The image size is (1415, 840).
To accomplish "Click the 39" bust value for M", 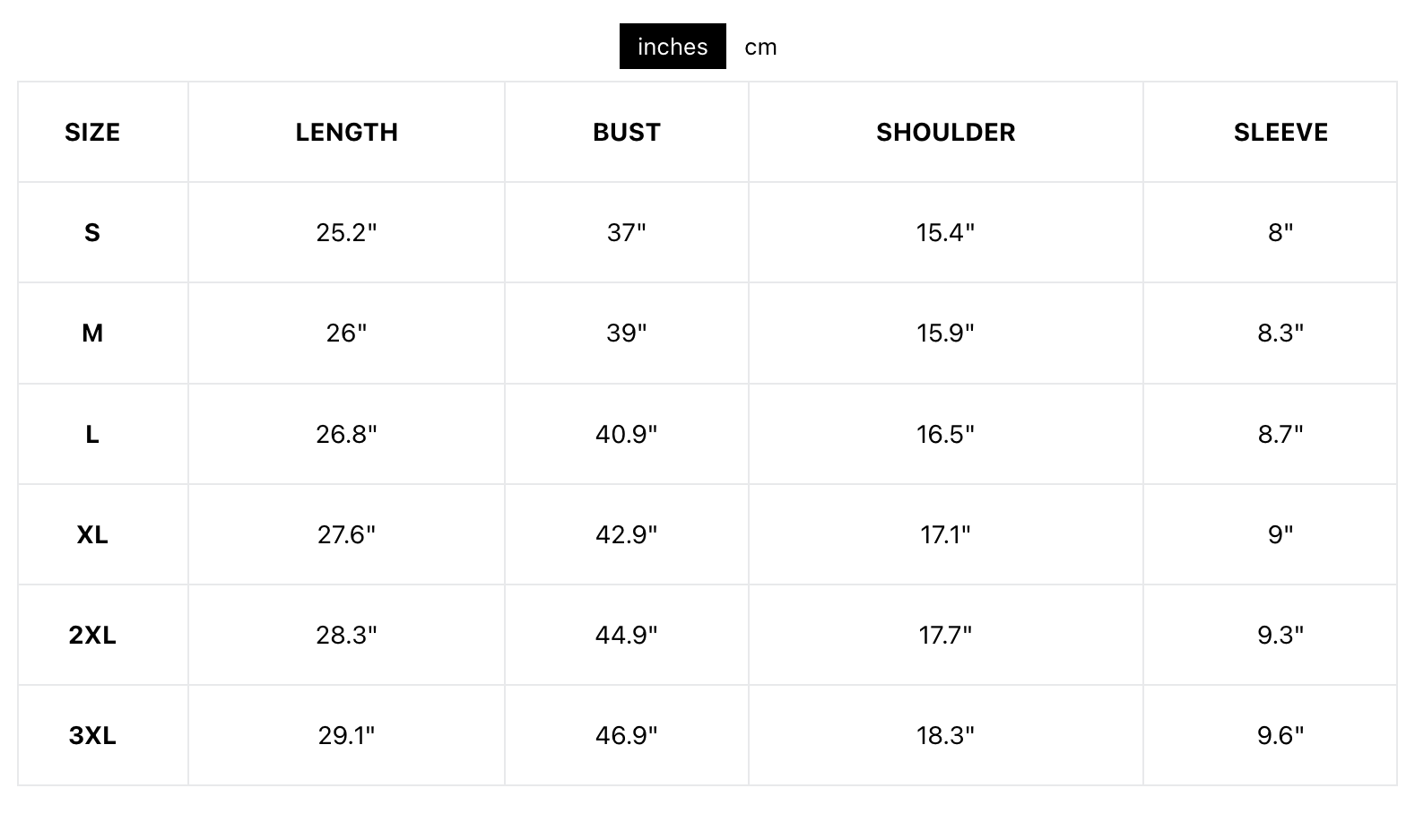I will coord(626,333).
